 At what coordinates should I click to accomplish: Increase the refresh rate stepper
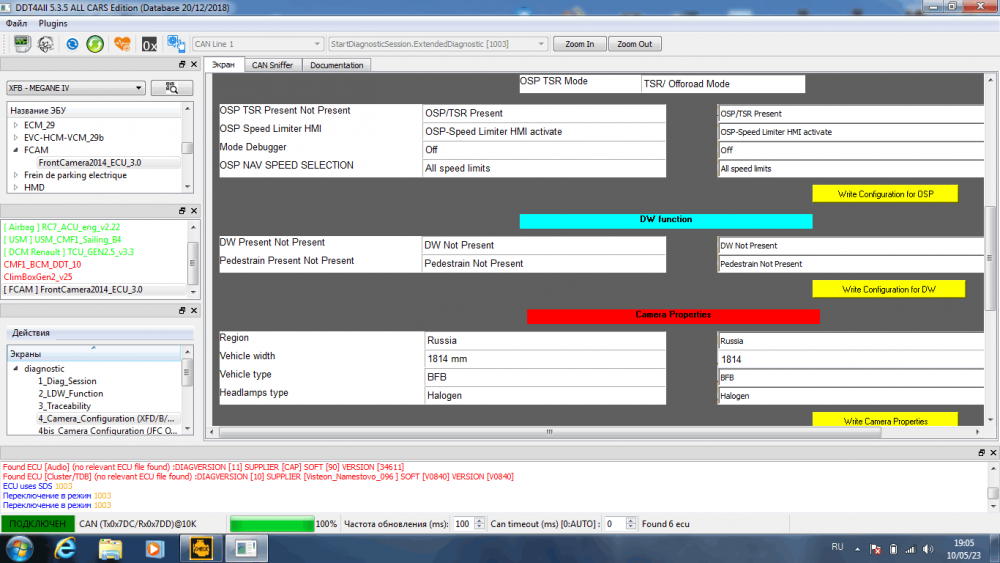[480, 520]
